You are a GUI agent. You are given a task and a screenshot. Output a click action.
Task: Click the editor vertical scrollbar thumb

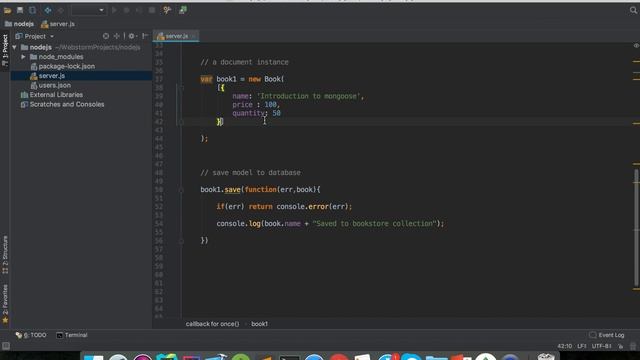636,228
